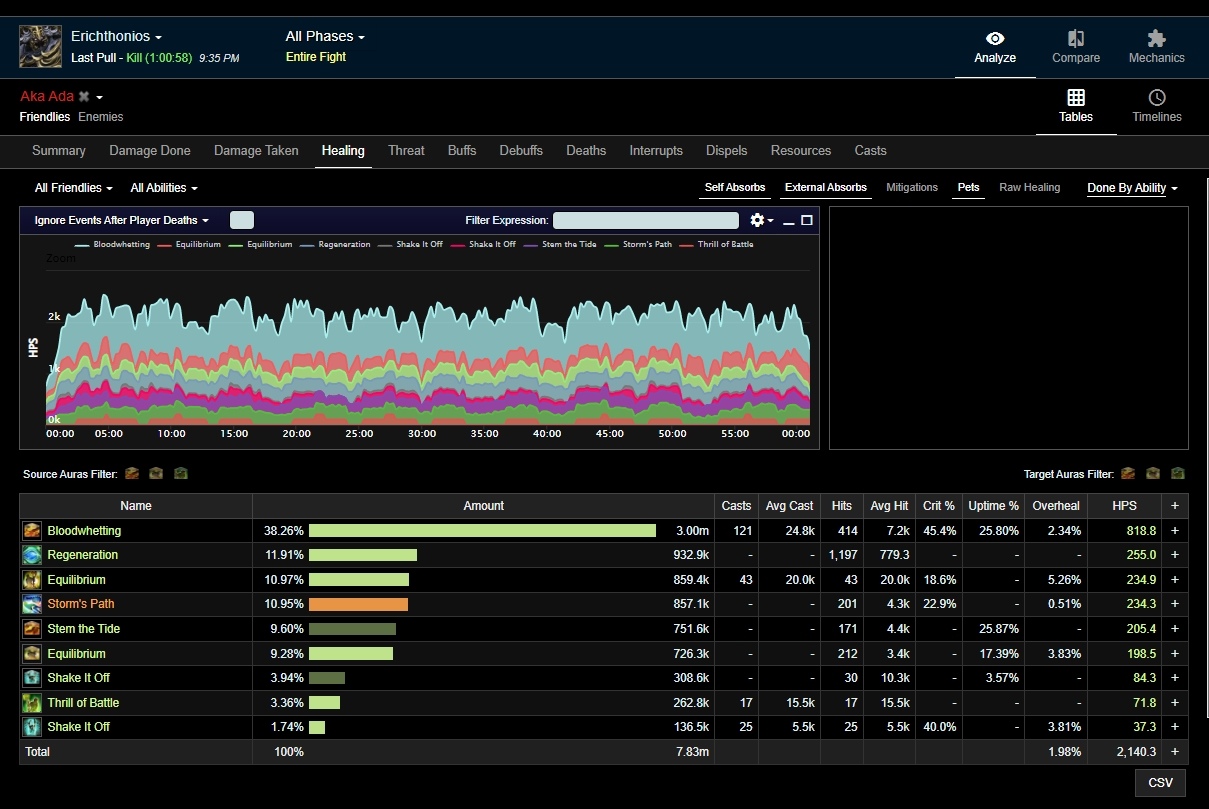Screen dimensions: 1209x809
Task: Open the Analyze view
Action: (x=994, y=47)
